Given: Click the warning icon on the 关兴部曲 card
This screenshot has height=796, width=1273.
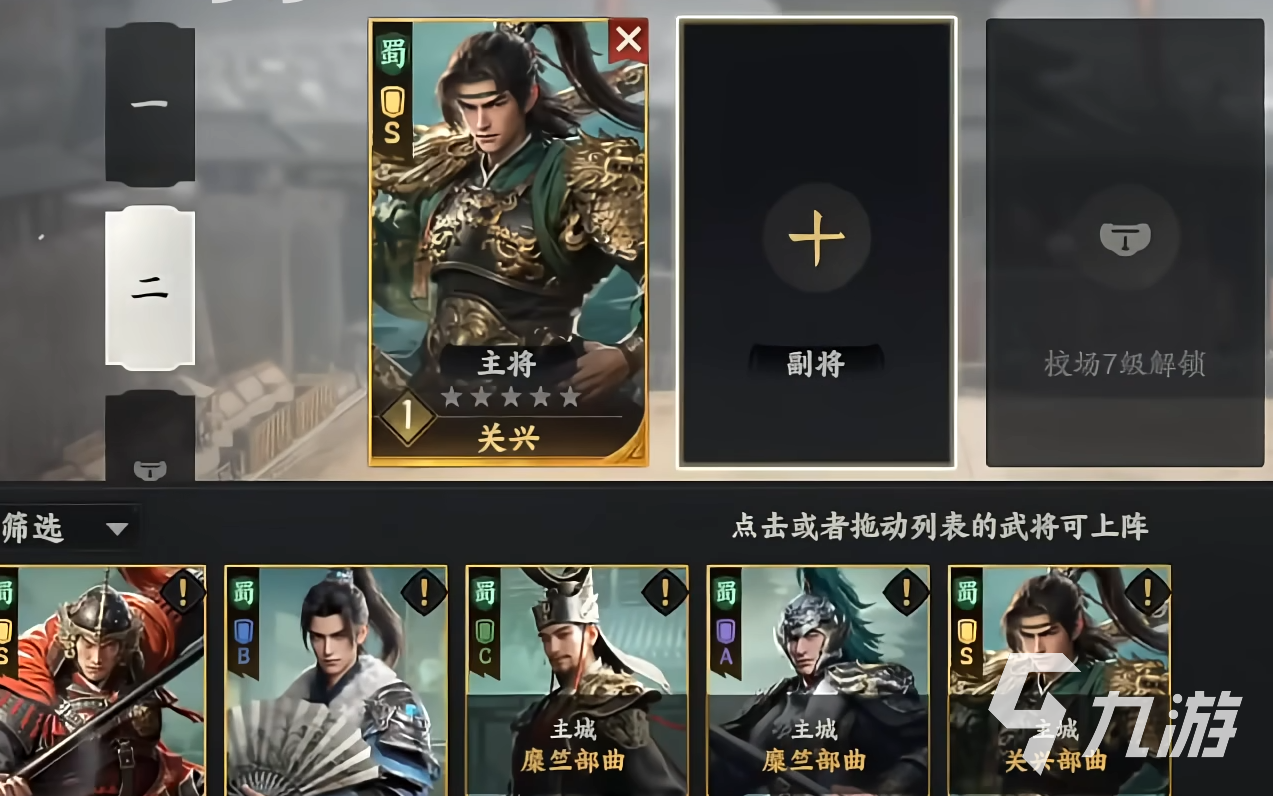Looking at the screenshot, I should pos(1148,593).
